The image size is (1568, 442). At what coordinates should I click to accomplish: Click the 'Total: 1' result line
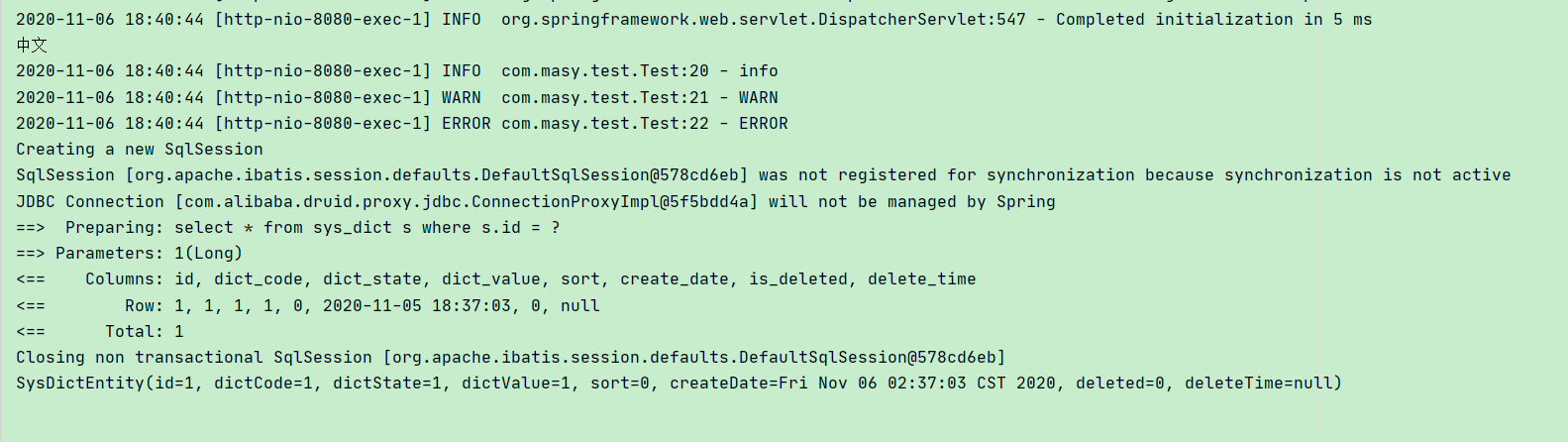click(100, 331)
